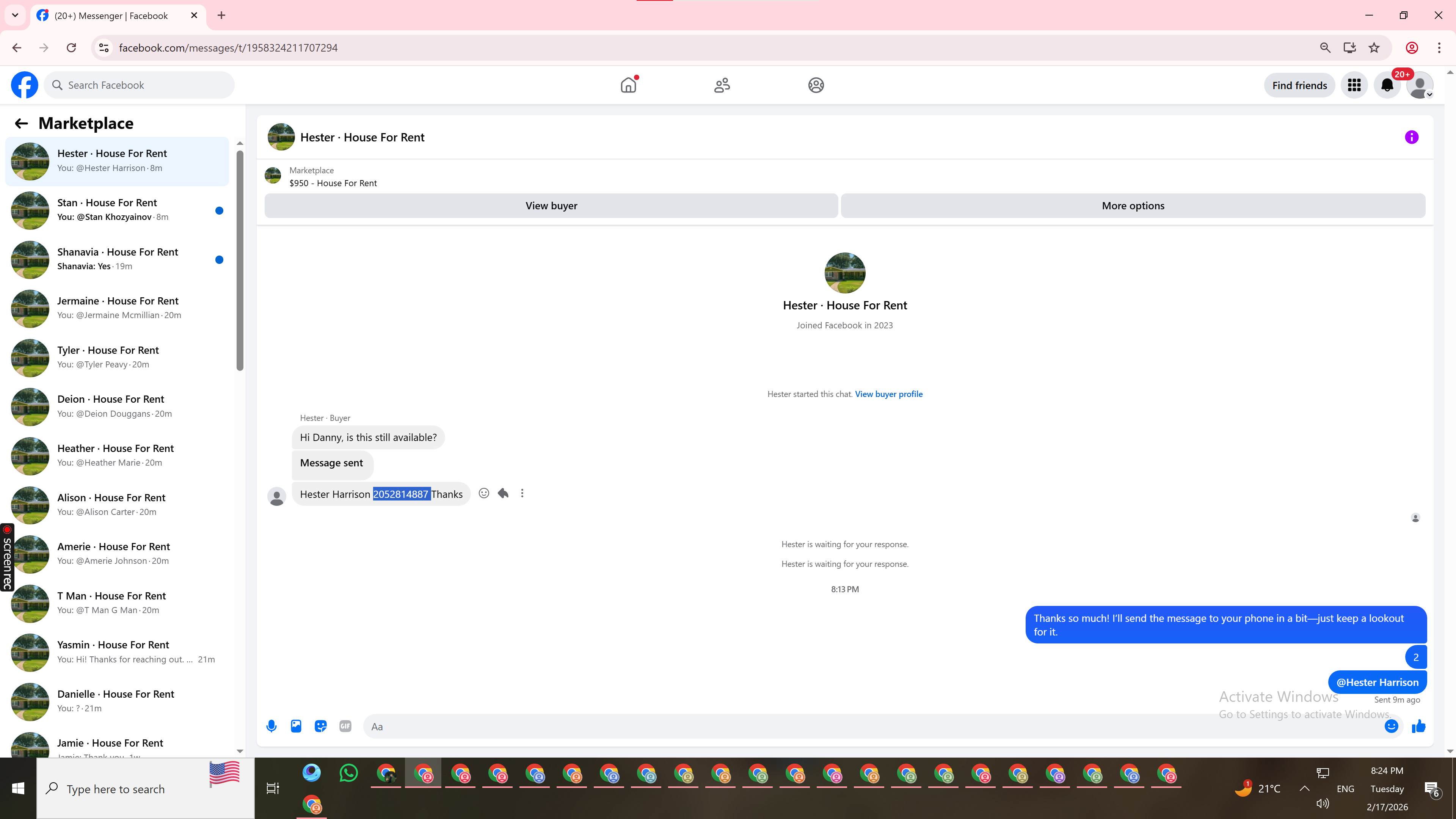
Task: Attach a photo using image icon
Action: [x=296, y=726]
